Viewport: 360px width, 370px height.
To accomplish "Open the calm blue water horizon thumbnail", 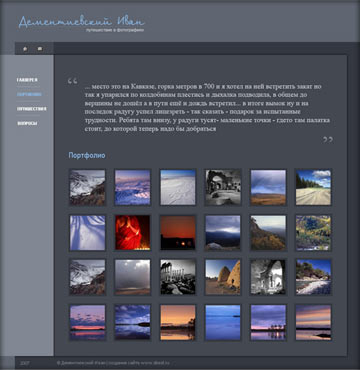I will (x=223, y=322).
